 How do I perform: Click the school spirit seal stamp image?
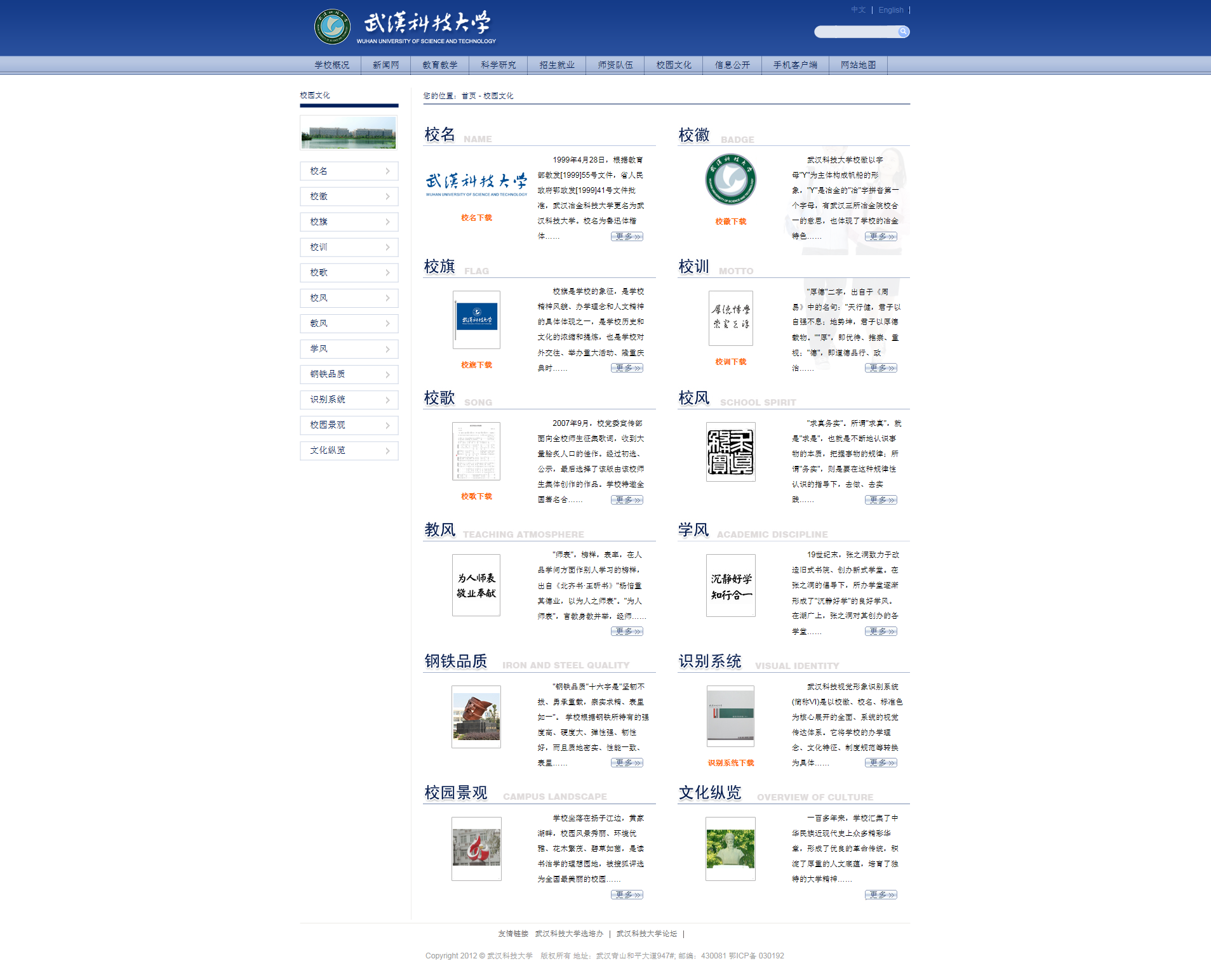point(730,452)
